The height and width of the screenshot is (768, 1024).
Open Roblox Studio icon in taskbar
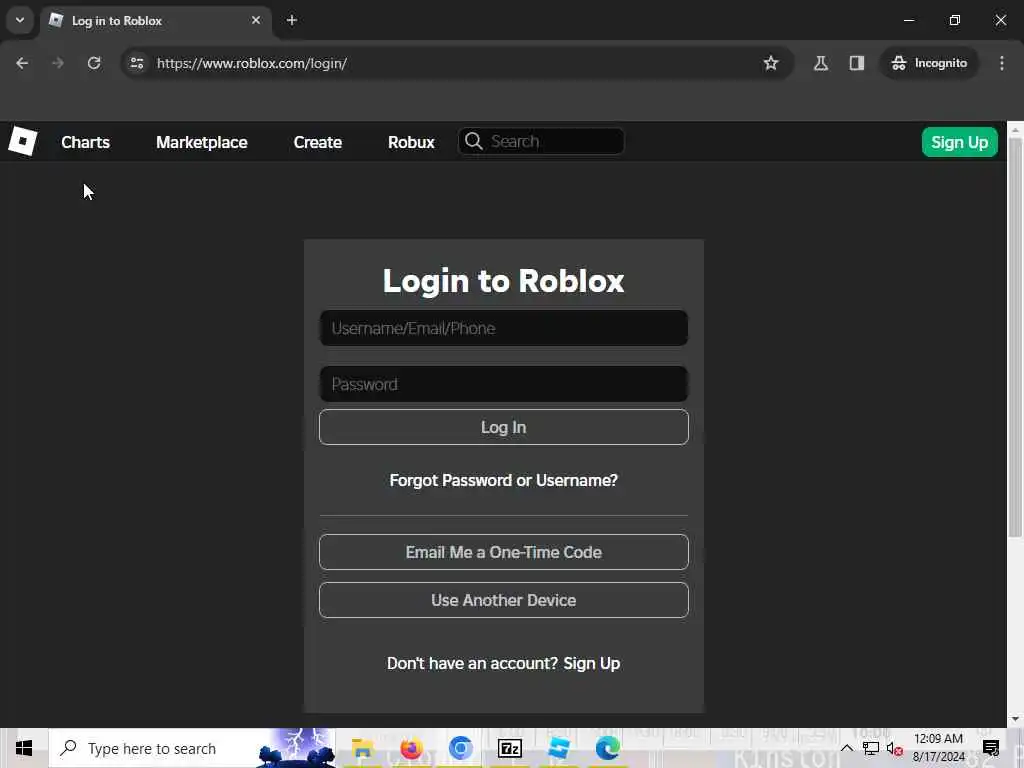tap(559, 748)
